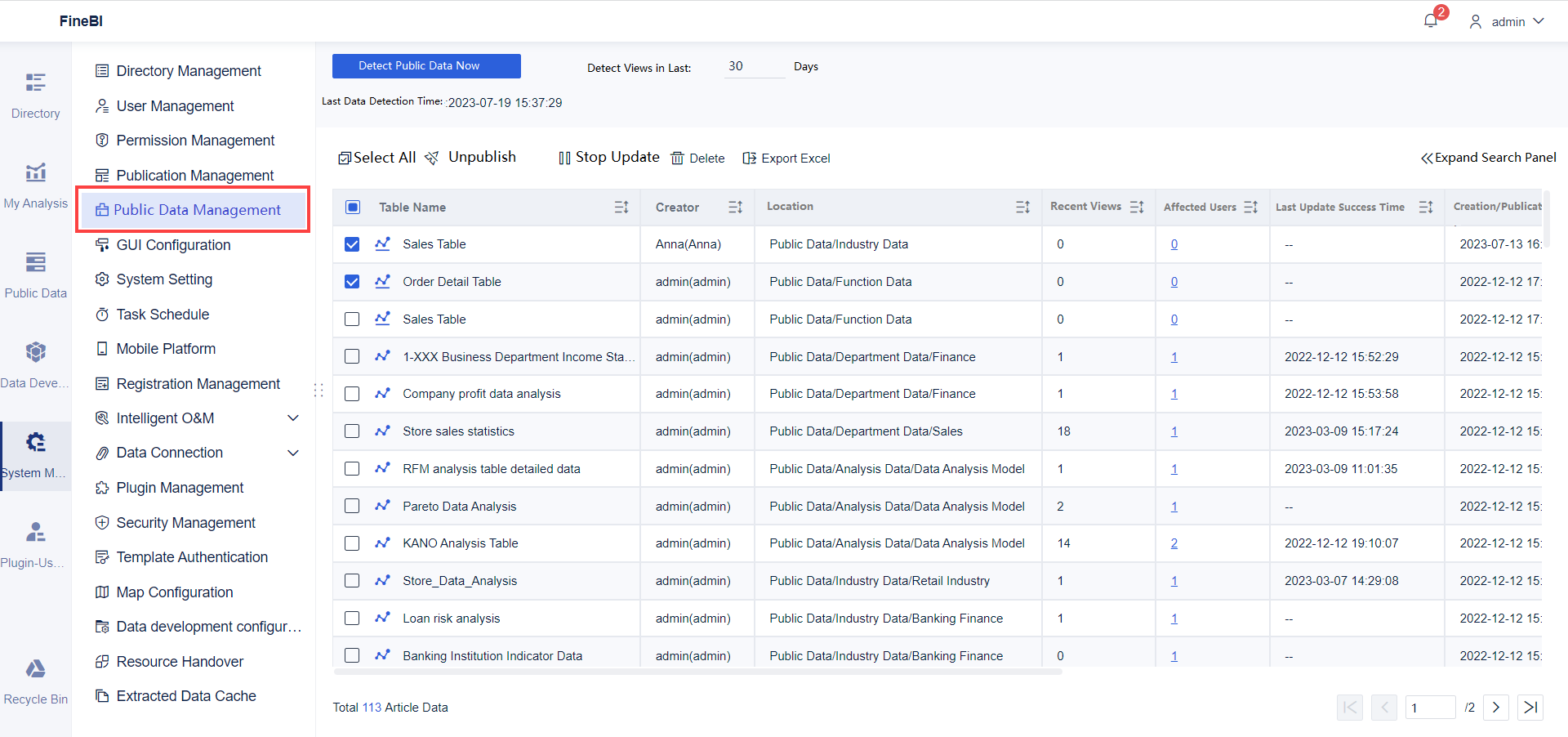This screenshot has width=1568, height=737.
Task: Open Affected Users link for KANO Analysis Table
Action: [1174, 543]
